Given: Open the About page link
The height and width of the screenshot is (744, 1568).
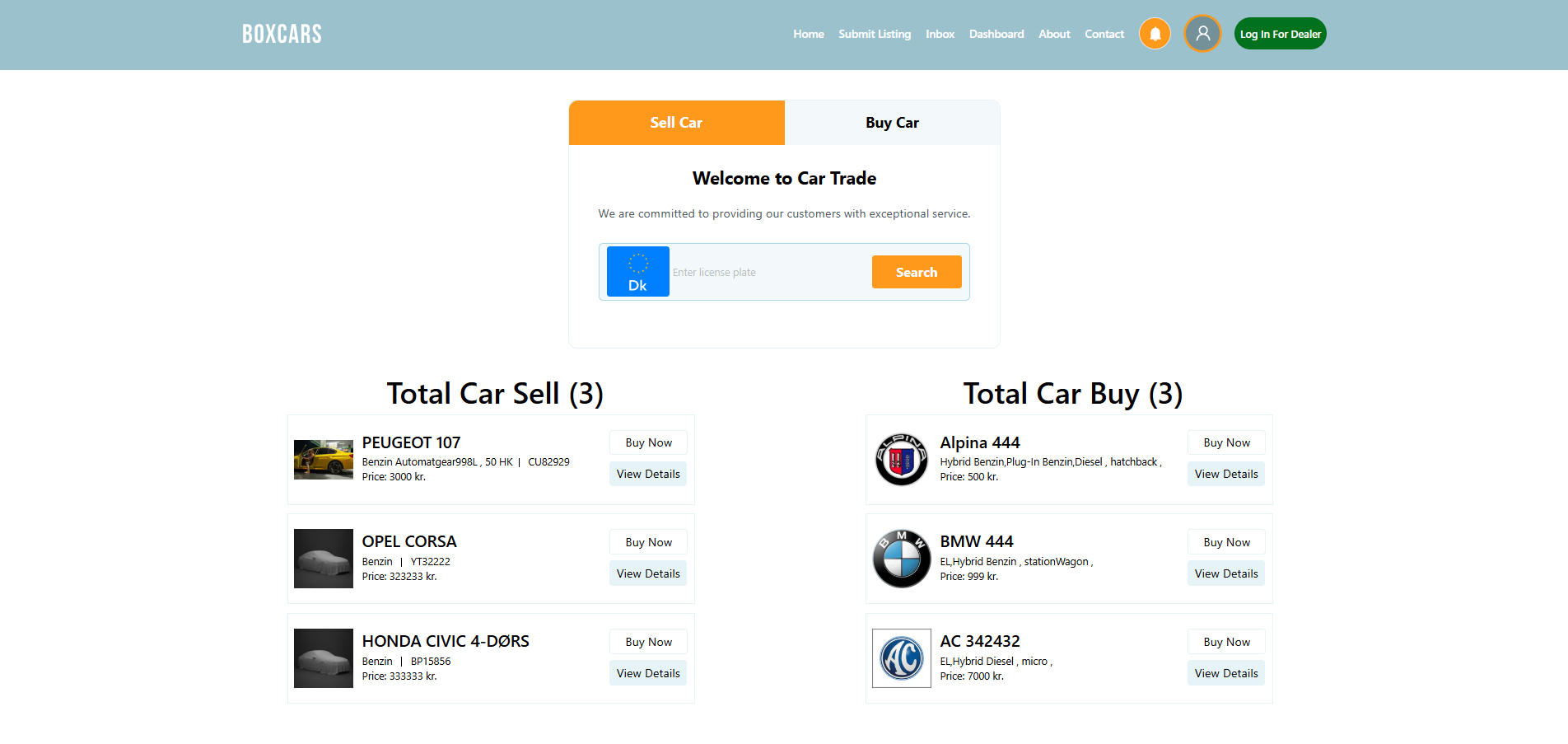Looking at the screenshot, I should (1054, 34).
